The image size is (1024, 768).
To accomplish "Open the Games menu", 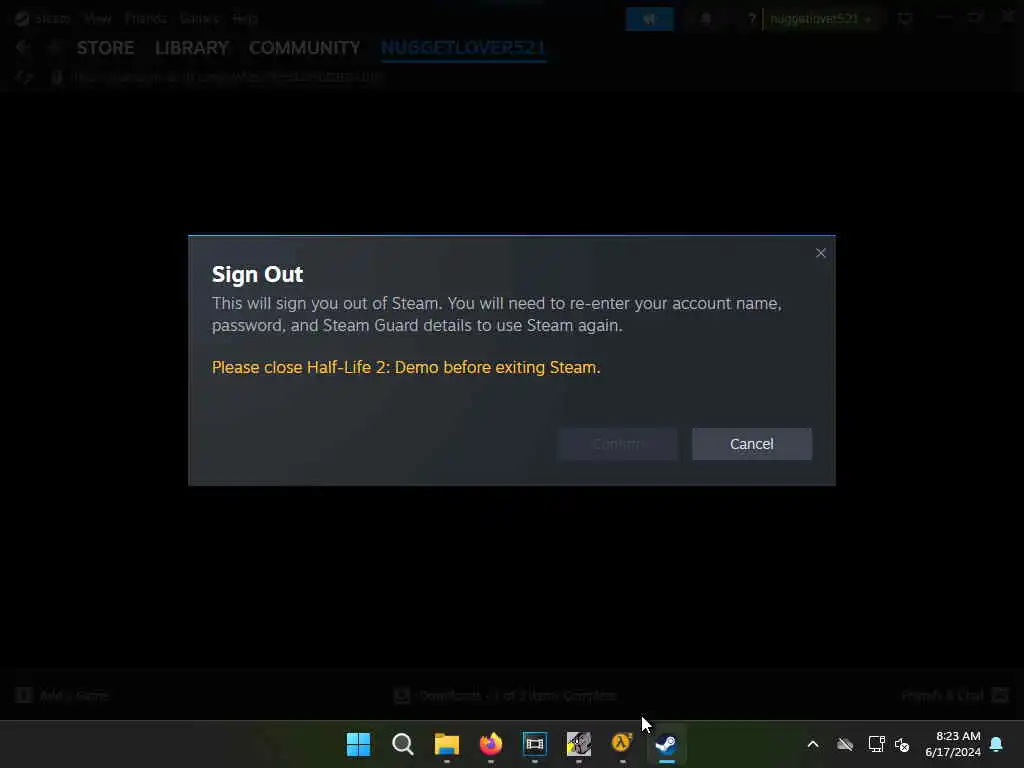I will click(x=199, y=18).
